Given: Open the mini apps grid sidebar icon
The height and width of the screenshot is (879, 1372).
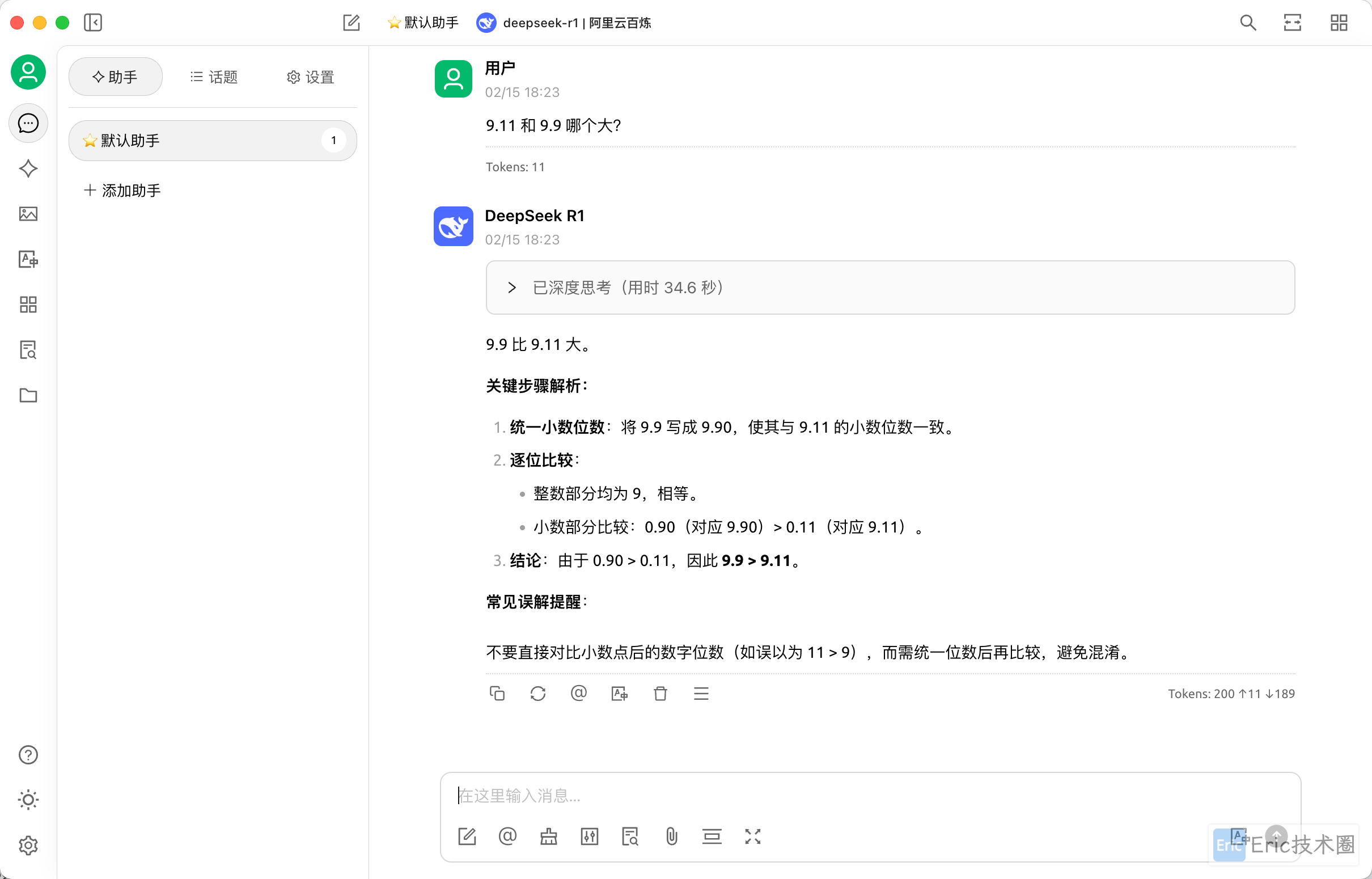Looking at the screenshot, I should tap(28, 304).
